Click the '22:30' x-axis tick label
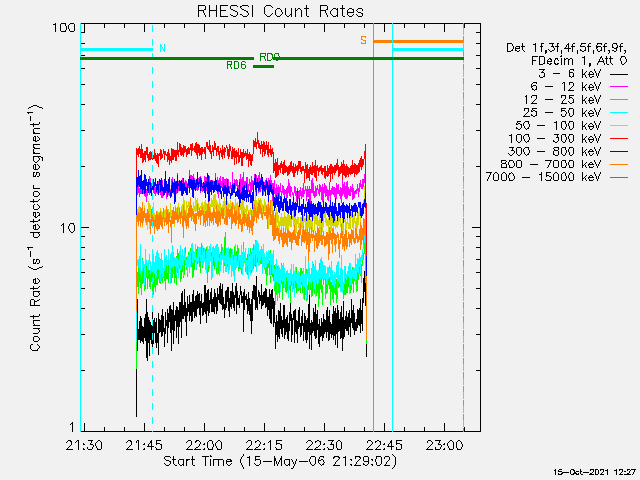 [x=324, y=445]
